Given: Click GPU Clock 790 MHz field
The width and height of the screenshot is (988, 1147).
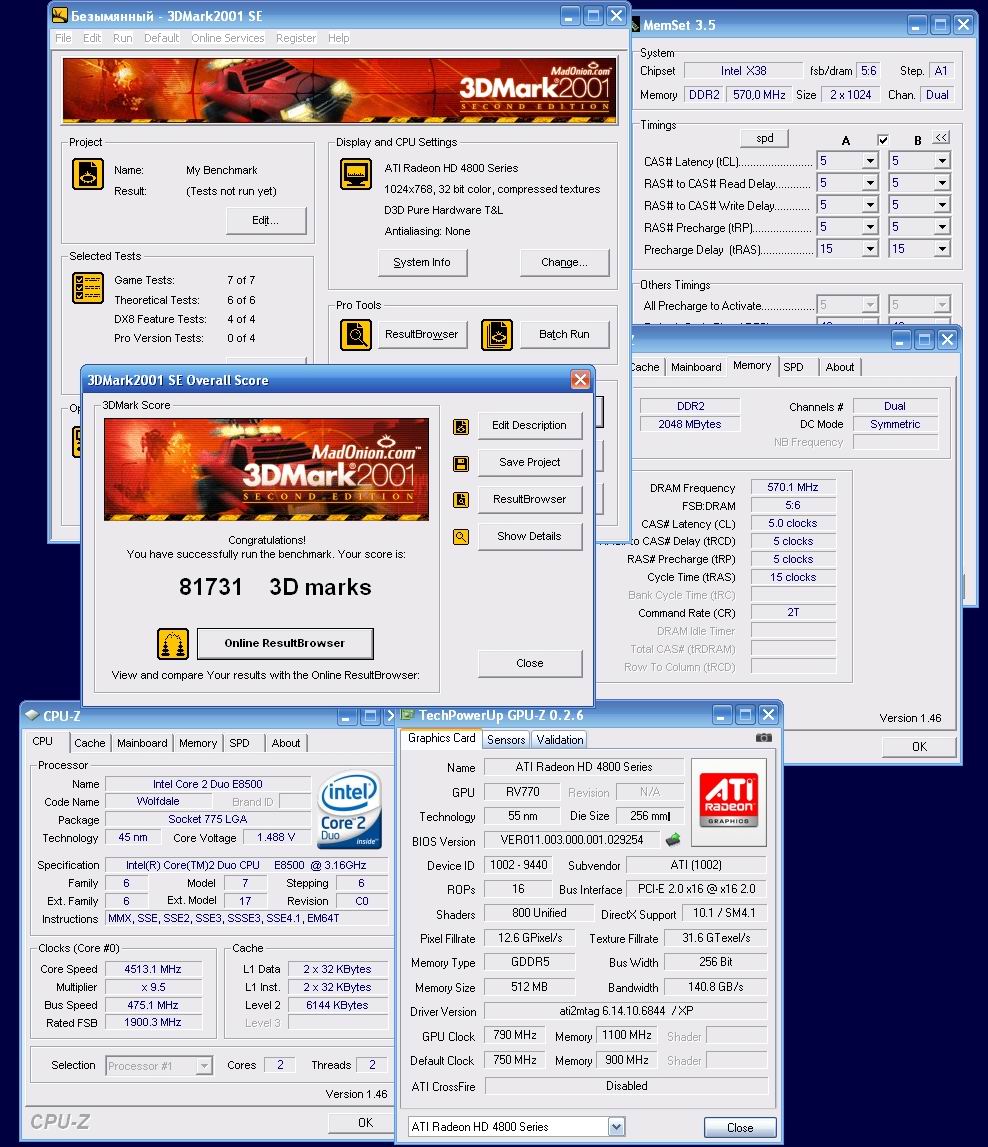Looking at the screenshot, I should [515, 1036].
